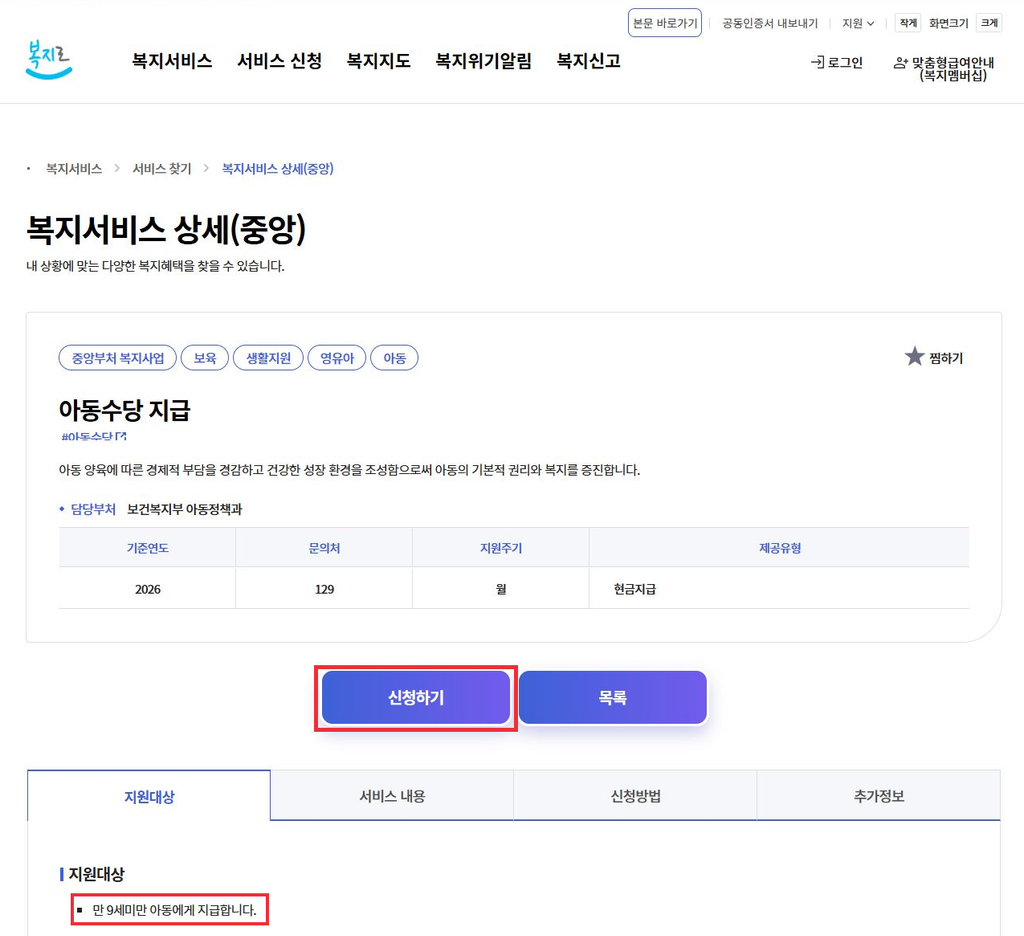Click the 목록 button

tap(613, 698)
